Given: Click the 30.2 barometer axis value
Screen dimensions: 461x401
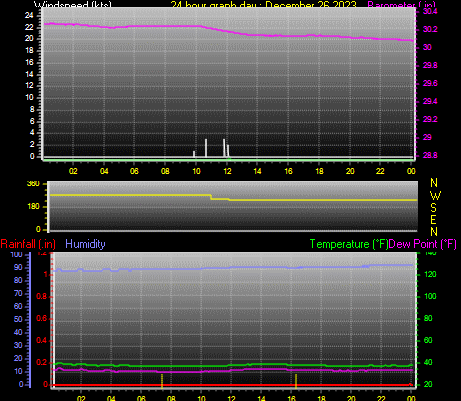Looking at the screenshot, I should (x=430, y=29).
